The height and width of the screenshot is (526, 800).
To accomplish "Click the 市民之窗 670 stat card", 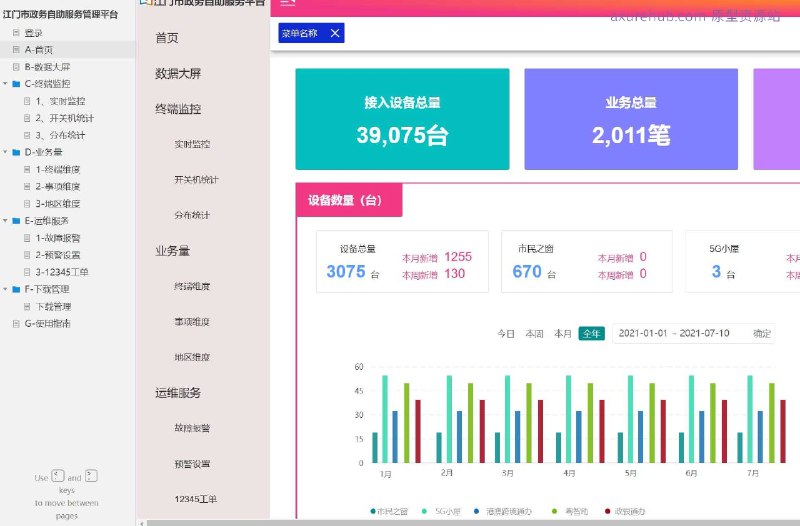I will click(x=587, y=261).
